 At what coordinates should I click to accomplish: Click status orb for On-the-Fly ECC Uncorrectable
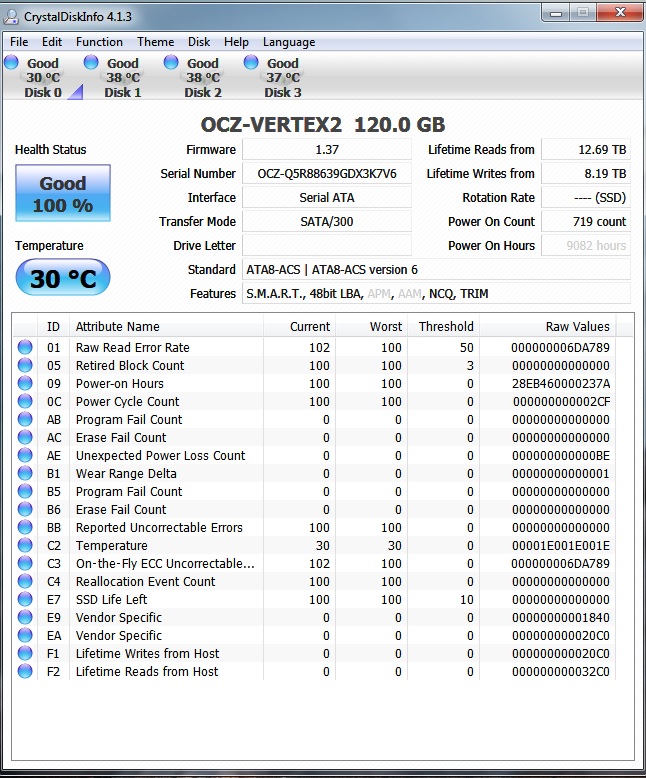click(x=25, y=563)
